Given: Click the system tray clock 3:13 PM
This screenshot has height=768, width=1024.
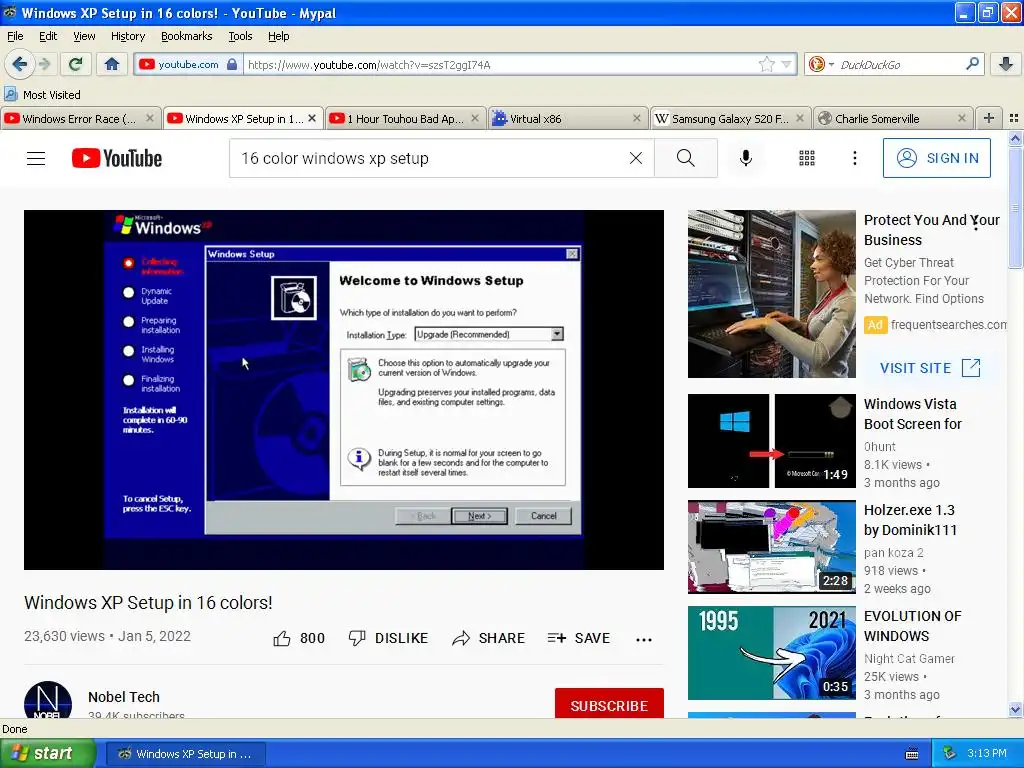Looking at the screenshot, I should point(987,754).
